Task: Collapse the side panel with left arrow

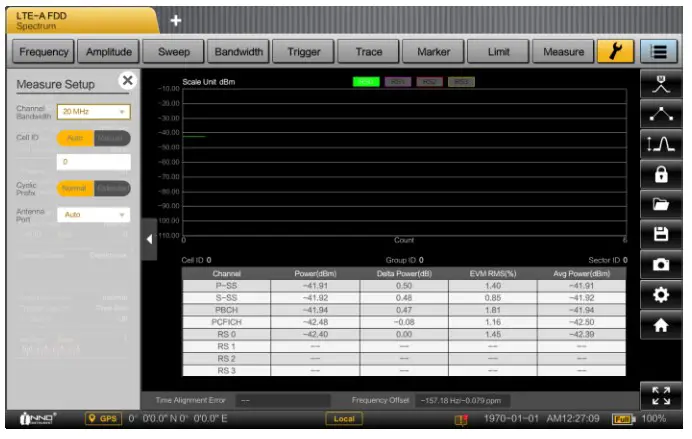Action: coord(149,239)
